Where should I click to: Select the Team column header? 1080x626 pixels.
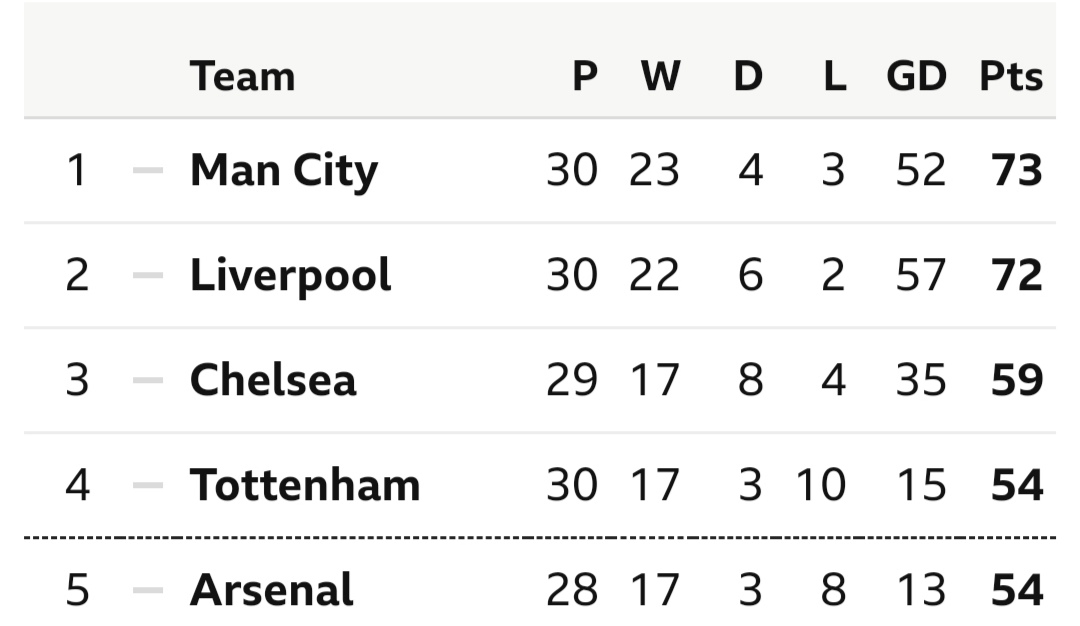pyautogui.click(x=242, y=76)
